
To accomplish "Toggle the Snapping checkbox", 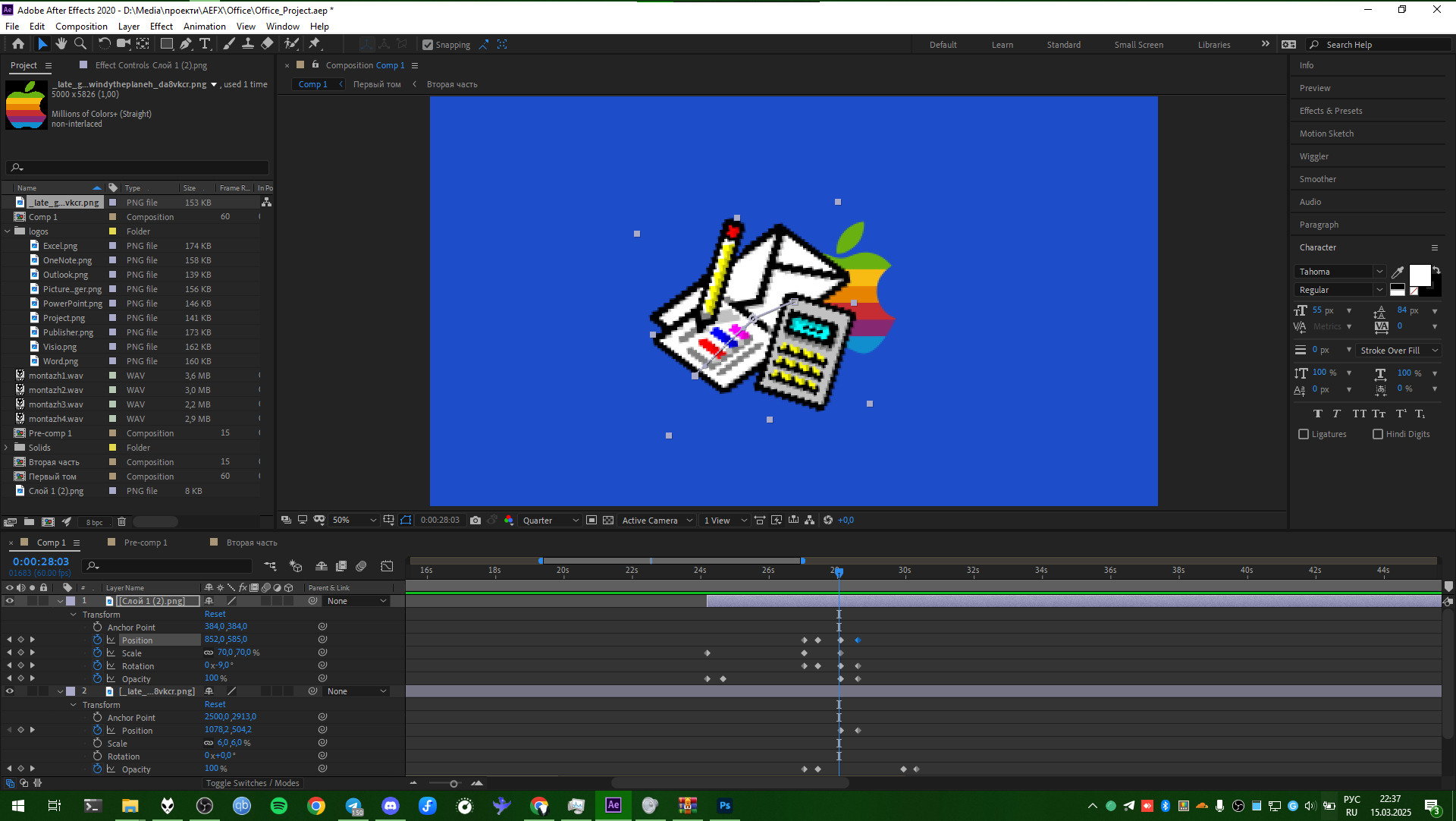I will (428, 45).
